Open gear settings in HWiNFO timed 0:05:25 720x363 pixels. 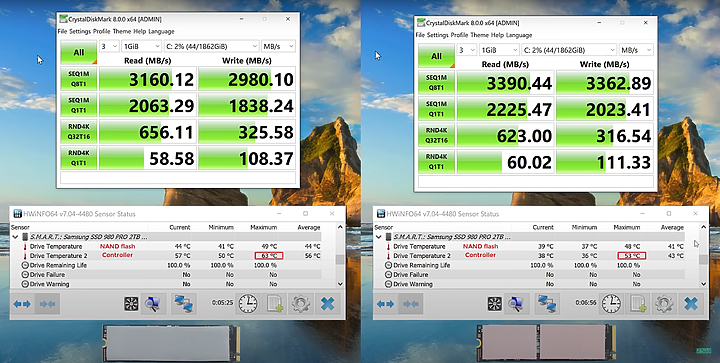pos(301,304)
